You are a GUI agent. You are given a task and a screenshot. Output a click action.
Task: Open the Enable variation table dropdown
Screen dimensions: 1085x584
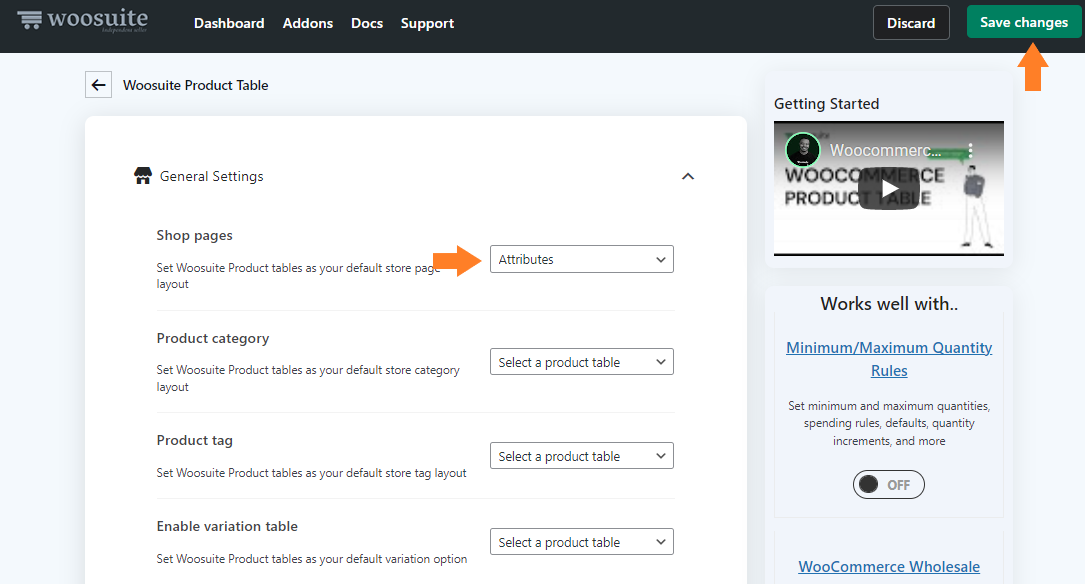click(x=581, y=542)
